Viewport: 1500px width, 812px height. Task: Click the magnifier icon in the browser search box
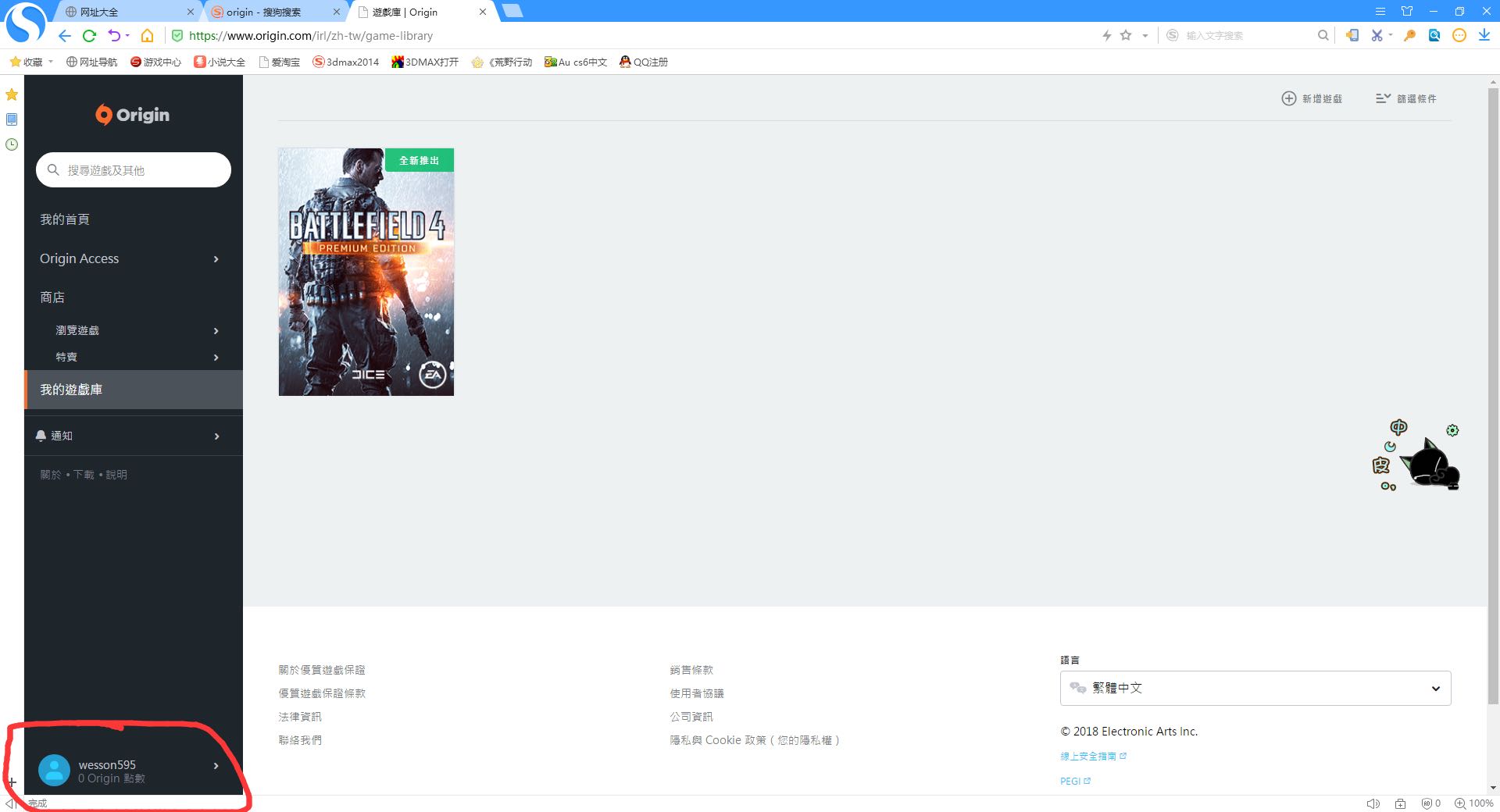click(x=1323, y=35)
